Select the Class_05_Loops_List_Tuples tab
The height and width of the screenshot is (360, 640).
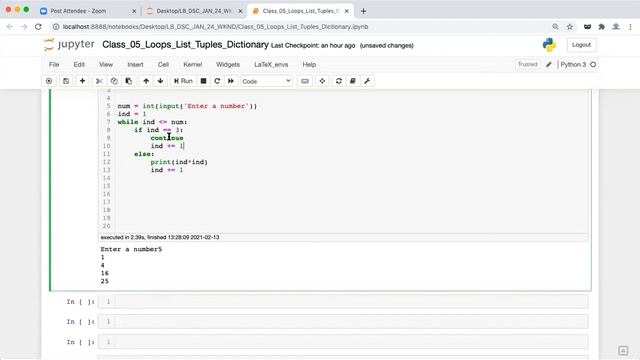[x=300, y=11]
